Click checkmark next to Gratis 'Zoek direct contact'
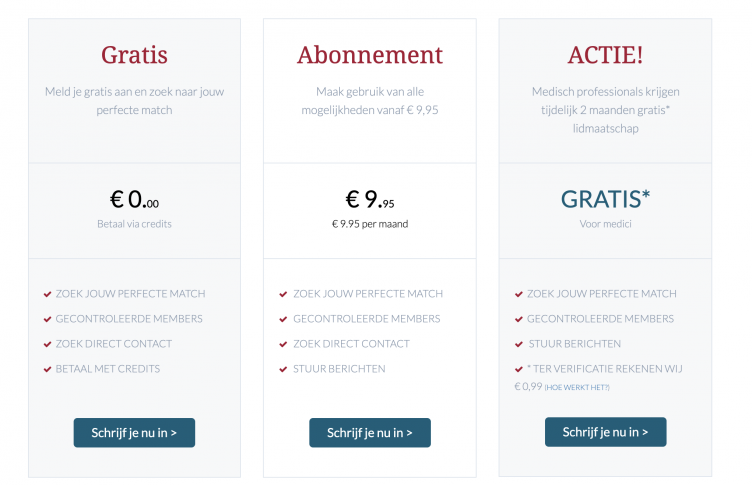 pos(48,344)
